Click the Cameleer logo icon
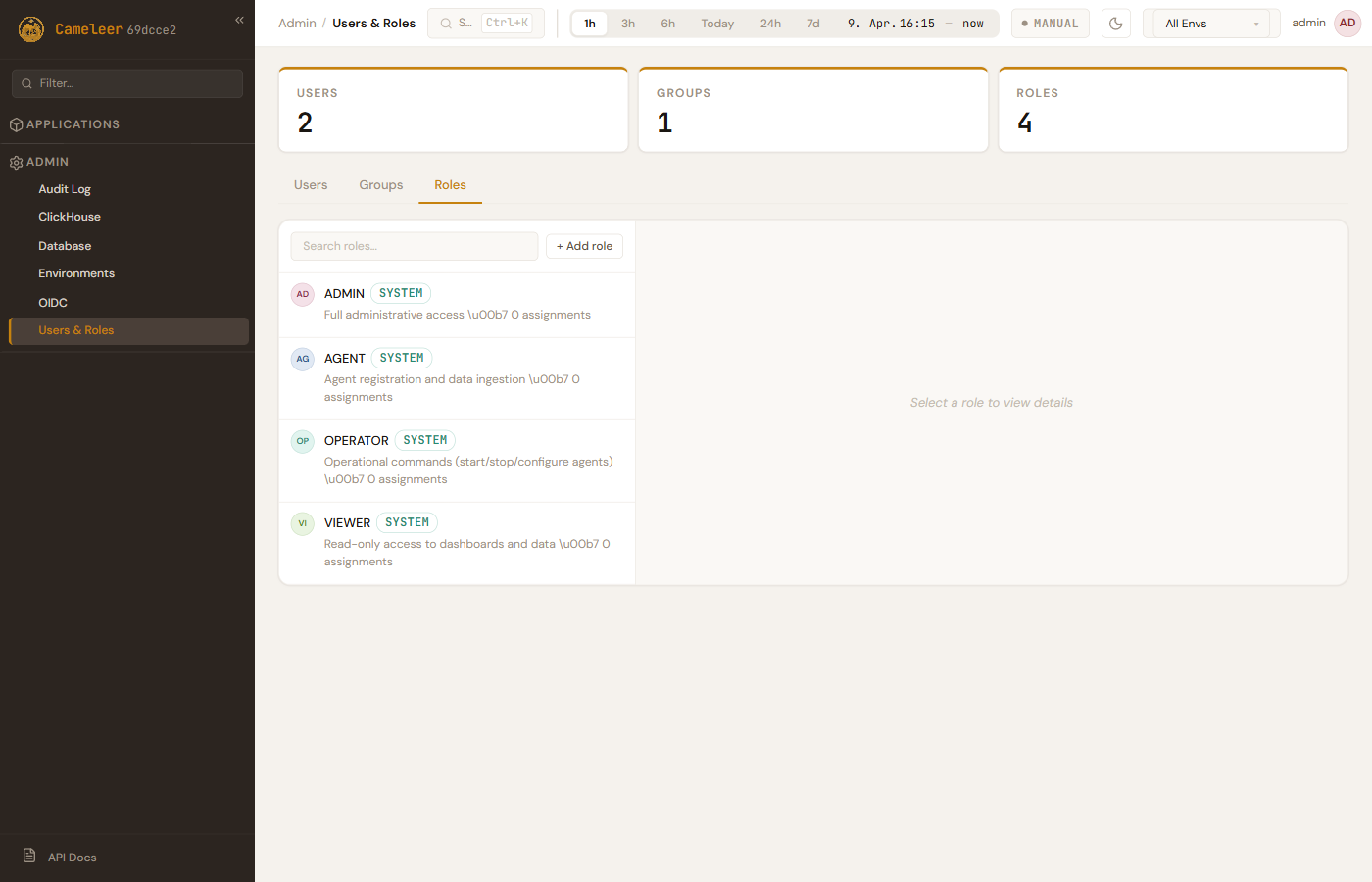Screen dimensions: 1372x882 tap(31, 29)
